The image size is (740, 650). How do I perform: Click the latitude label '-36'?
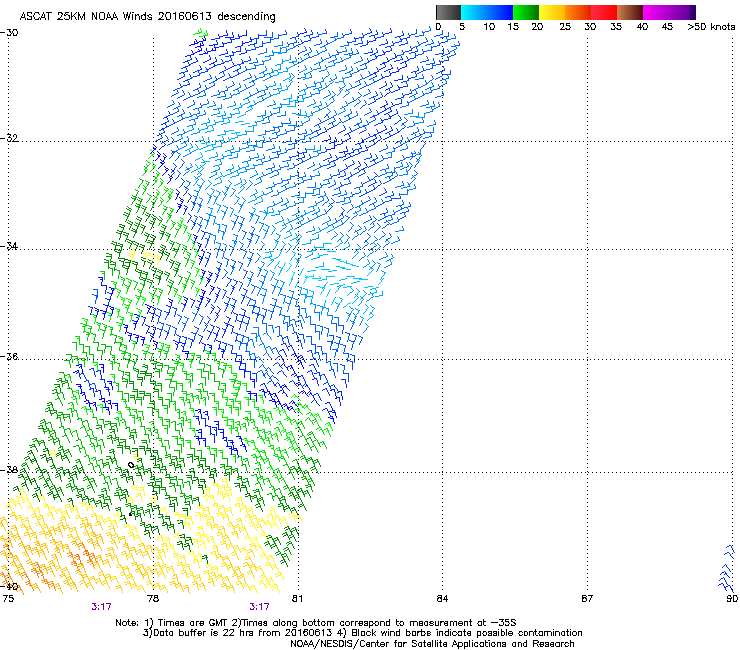click(9, 356)
